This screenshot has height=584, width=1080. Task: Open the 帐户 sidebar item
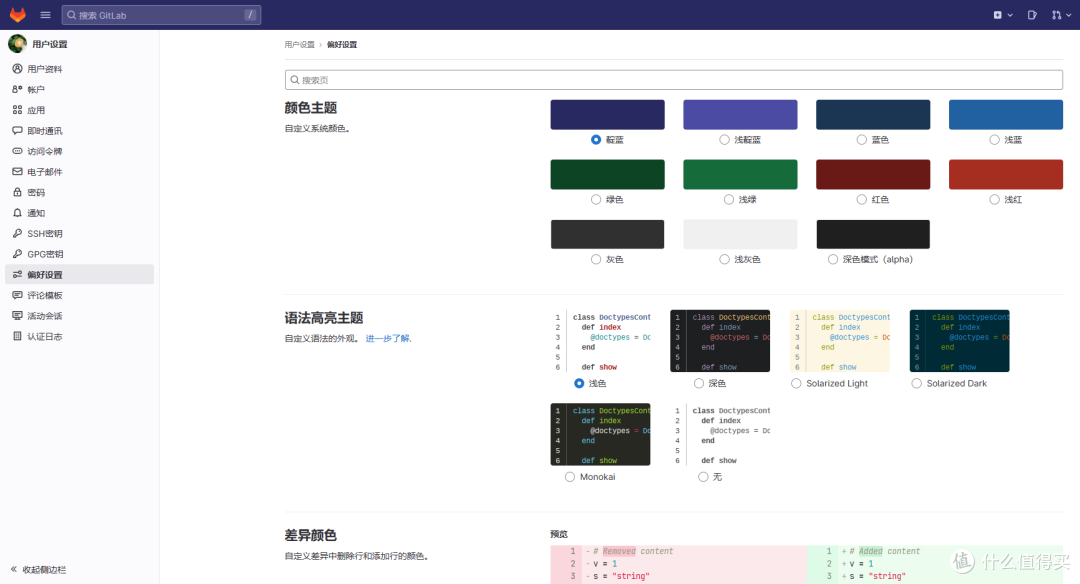pyautogui.click(x=79, y=89)
